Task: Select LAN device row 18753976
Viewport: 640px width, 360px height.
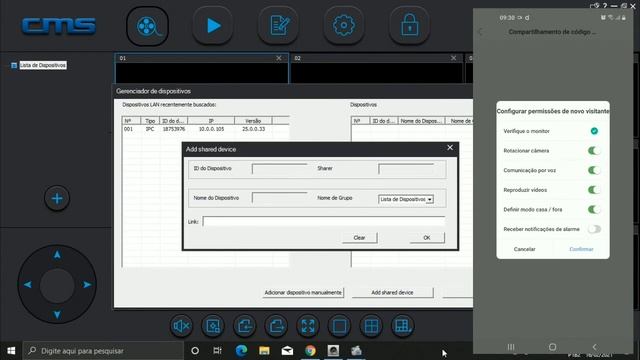Action: (x=205, y=129)
